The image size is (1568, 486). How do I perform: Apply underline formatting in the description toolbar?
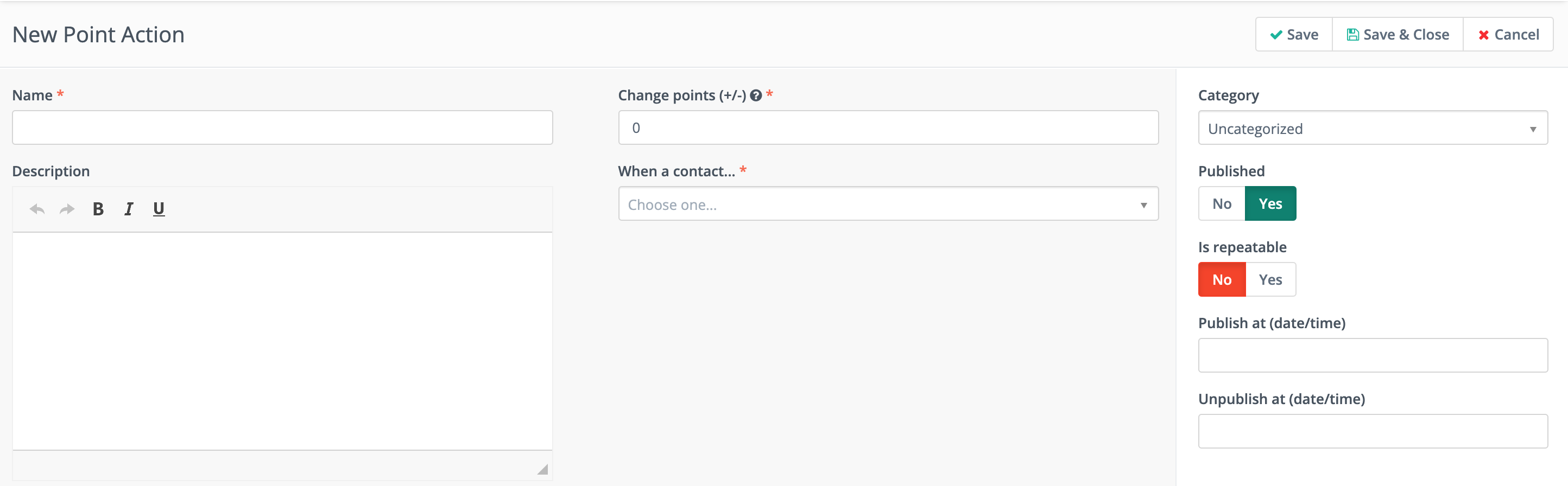pos(158,209)
